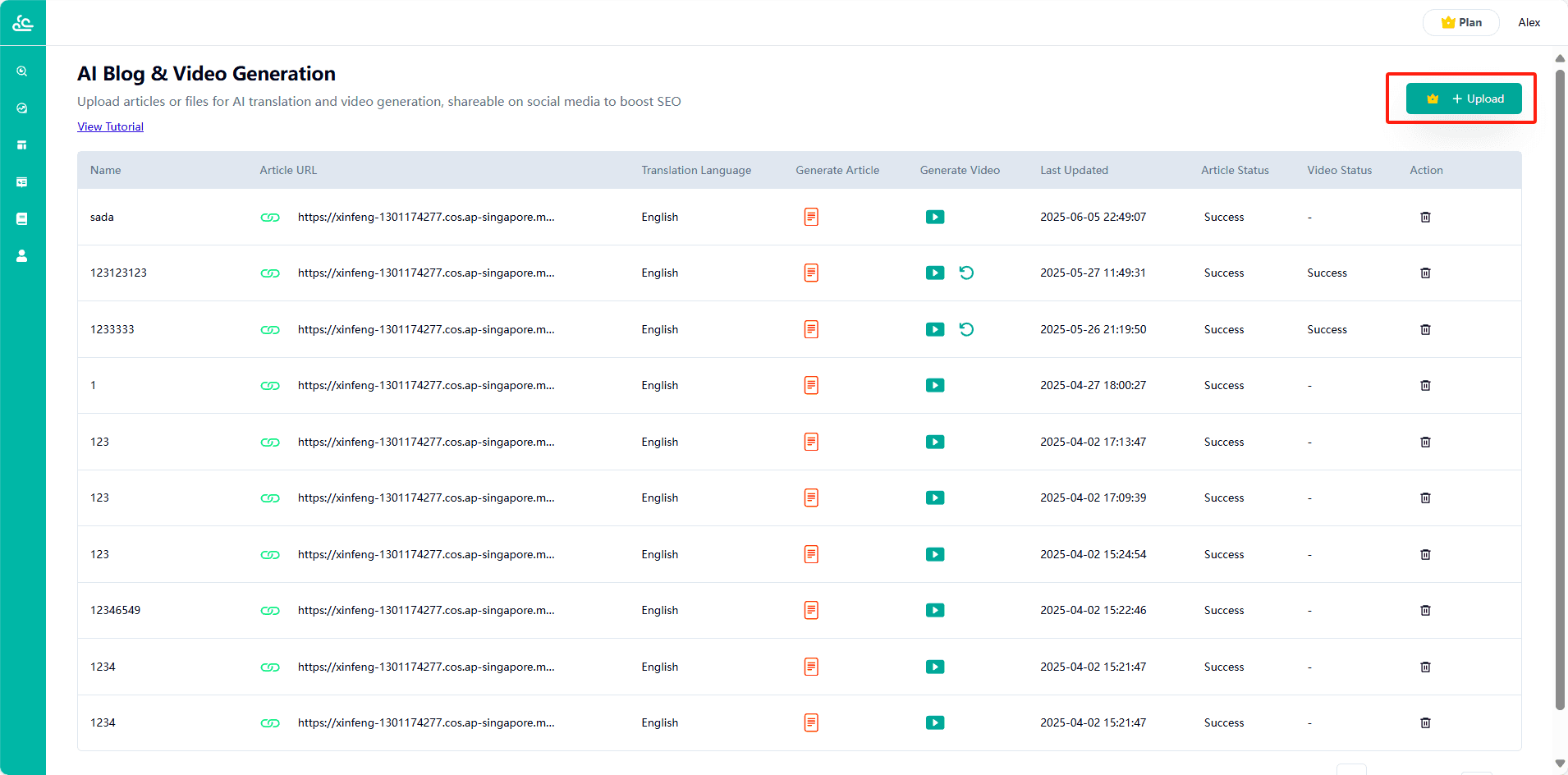Delete the 1233333 row
The height and width of the screenshot is (775, 1568).
pos(1425,329)
